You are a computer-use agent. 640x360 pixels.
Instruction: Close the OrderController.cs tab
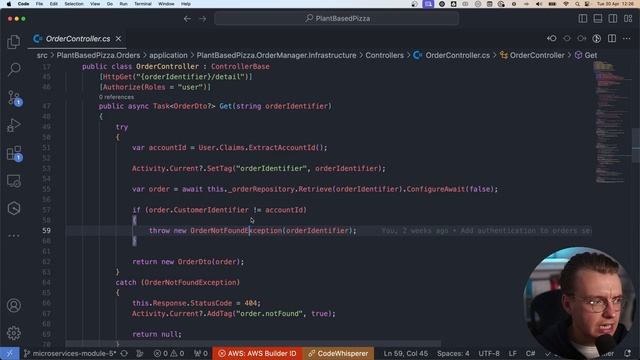coord(118,39)
